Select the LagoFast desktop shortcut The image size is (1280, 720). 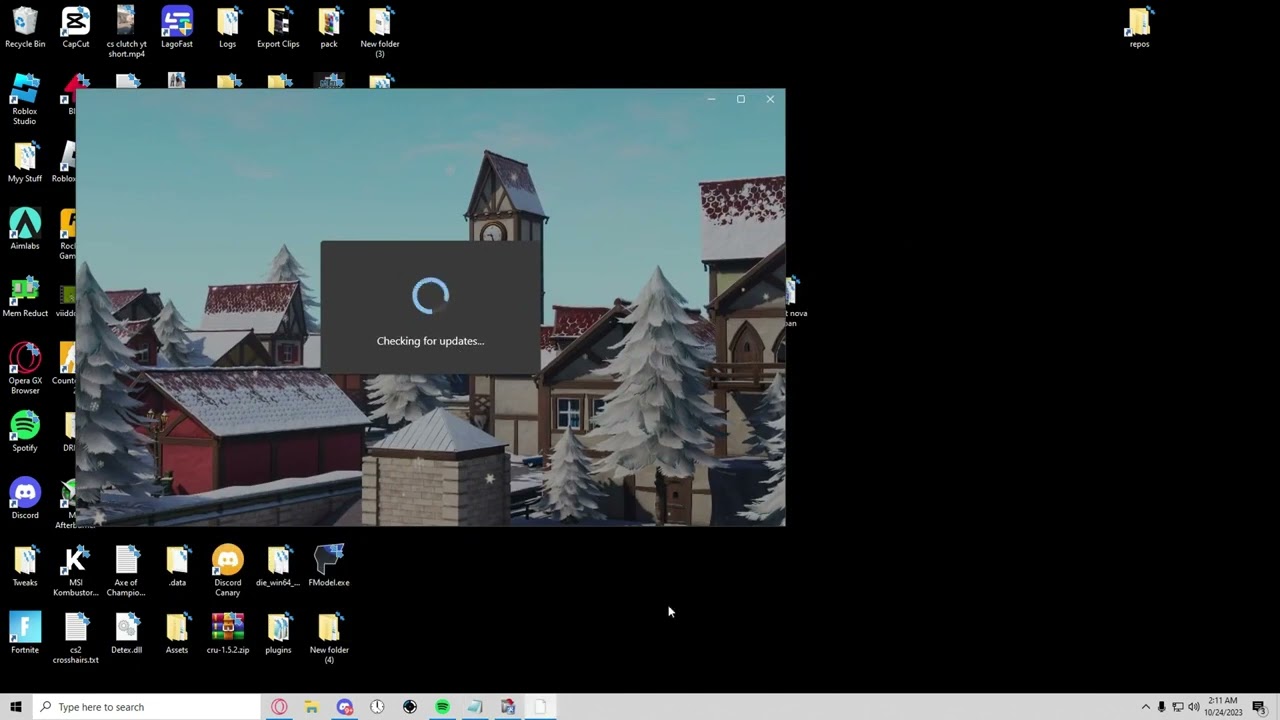tap(177, 28)
